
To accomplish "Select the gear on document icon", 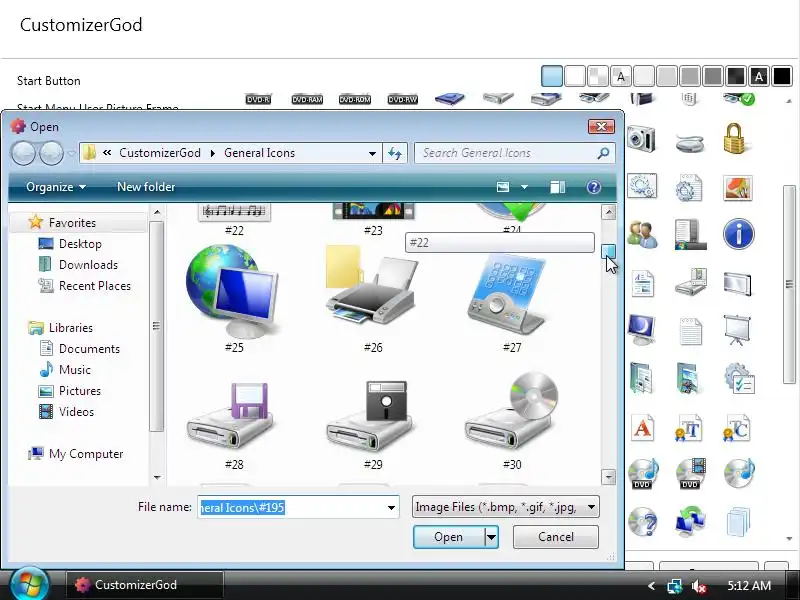I will coord(689,188).
